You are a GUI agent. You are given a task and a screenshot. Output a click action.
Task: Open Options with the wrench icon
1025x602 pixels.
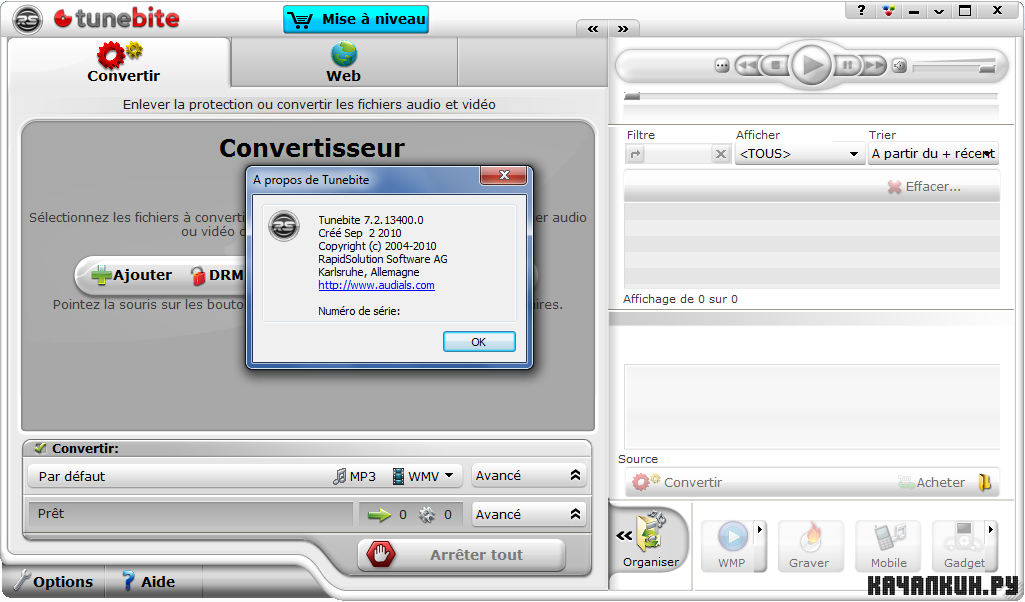54,581
